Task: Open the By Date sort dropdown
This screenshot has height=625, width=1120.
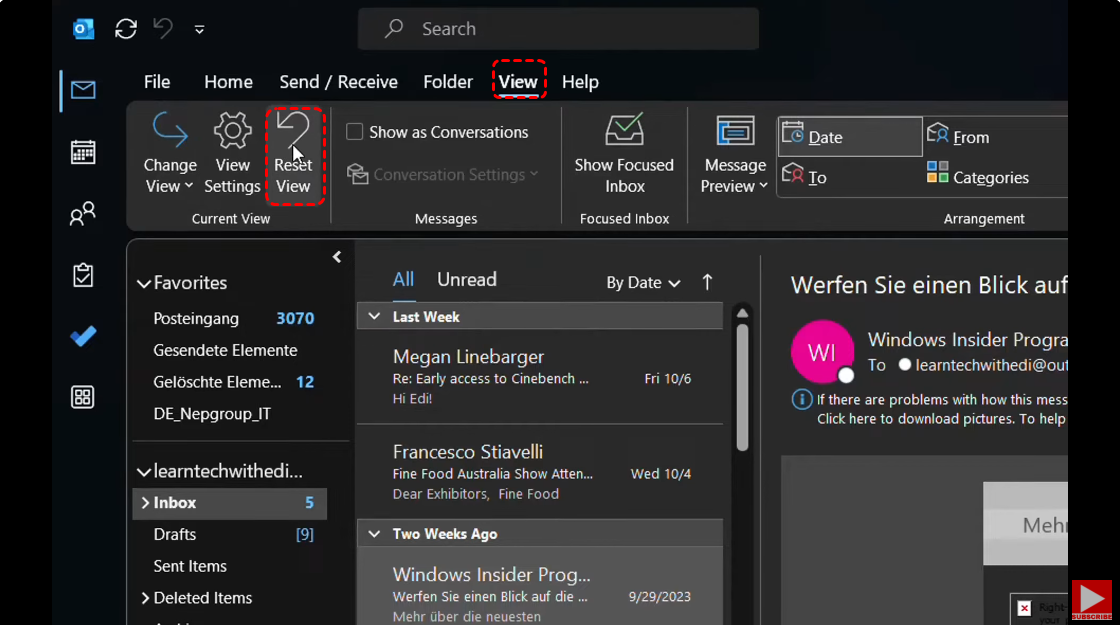Action: coord(643,283)
